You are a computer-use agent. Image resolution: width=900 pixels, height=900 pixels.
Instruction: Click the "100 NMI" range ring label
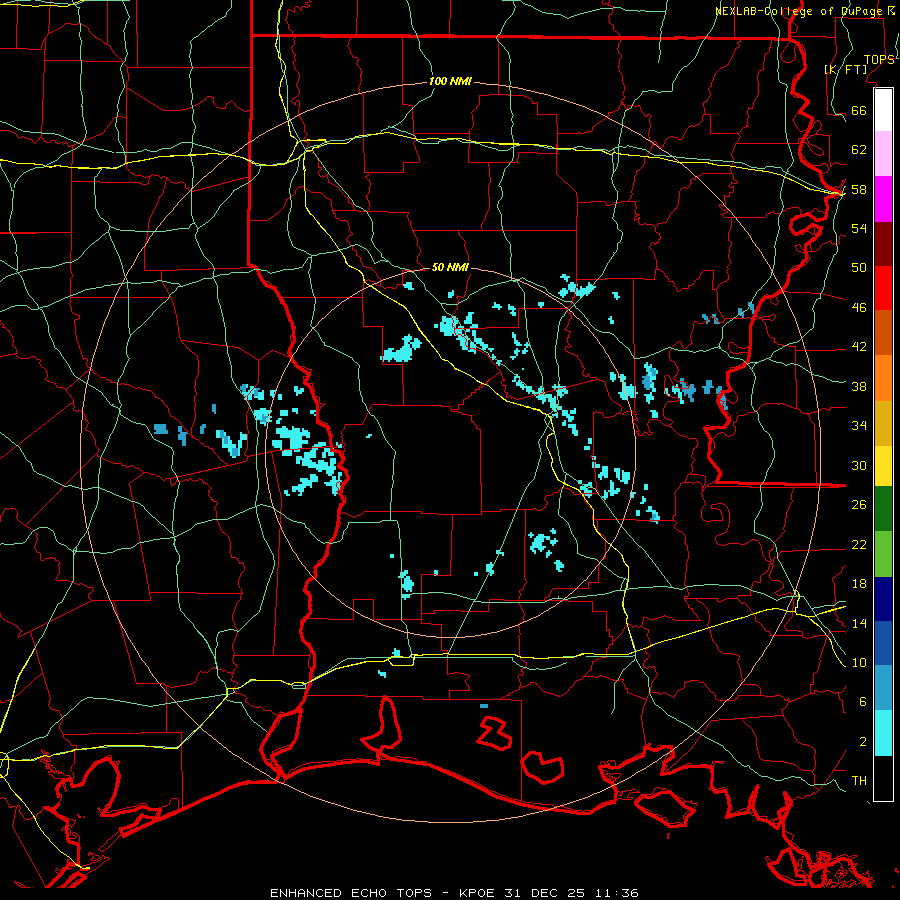pos(450,82)
